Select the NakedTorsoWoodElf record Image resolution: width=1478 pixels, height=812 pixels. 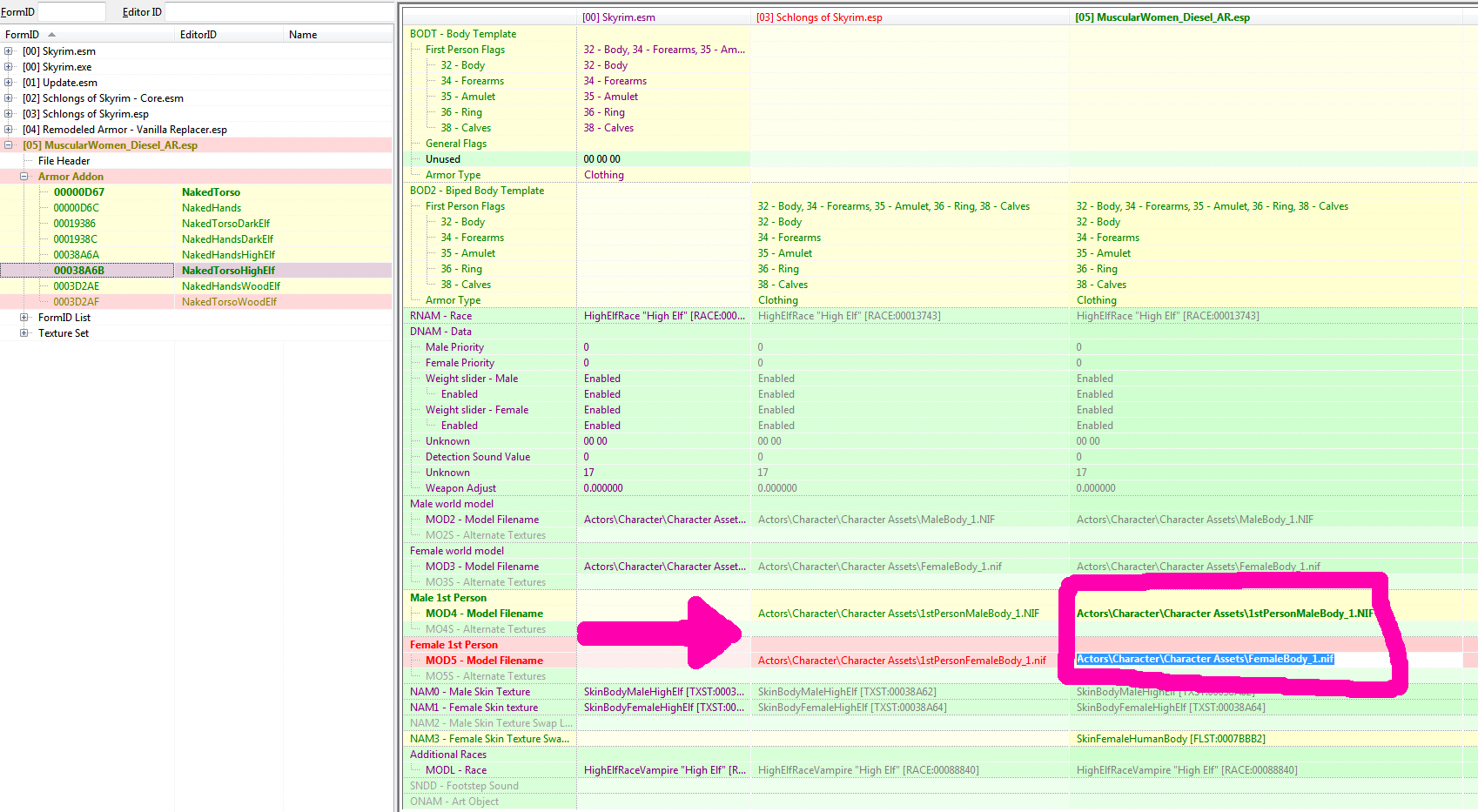[x=229, y=302]
